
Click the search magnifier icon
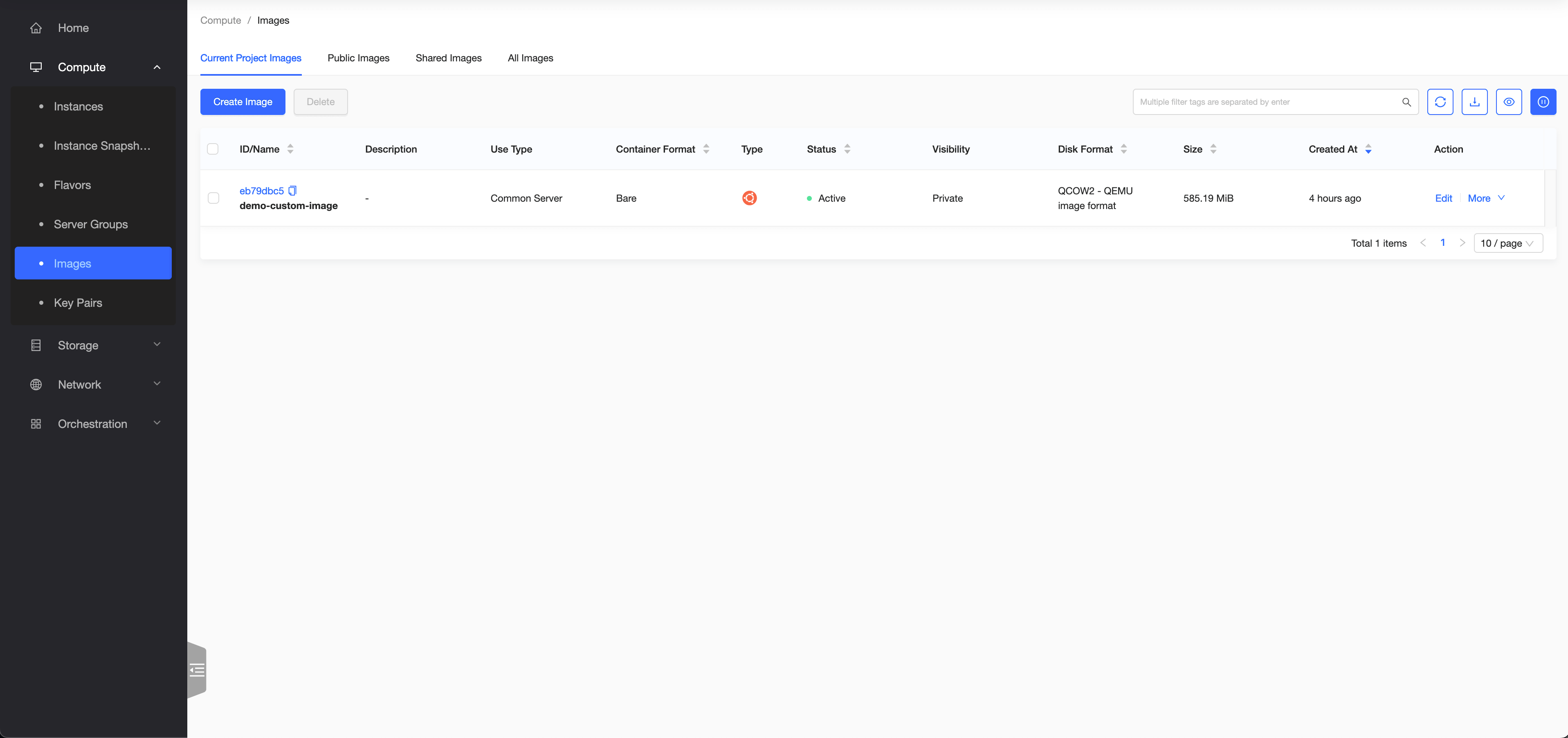[1406, 102]
